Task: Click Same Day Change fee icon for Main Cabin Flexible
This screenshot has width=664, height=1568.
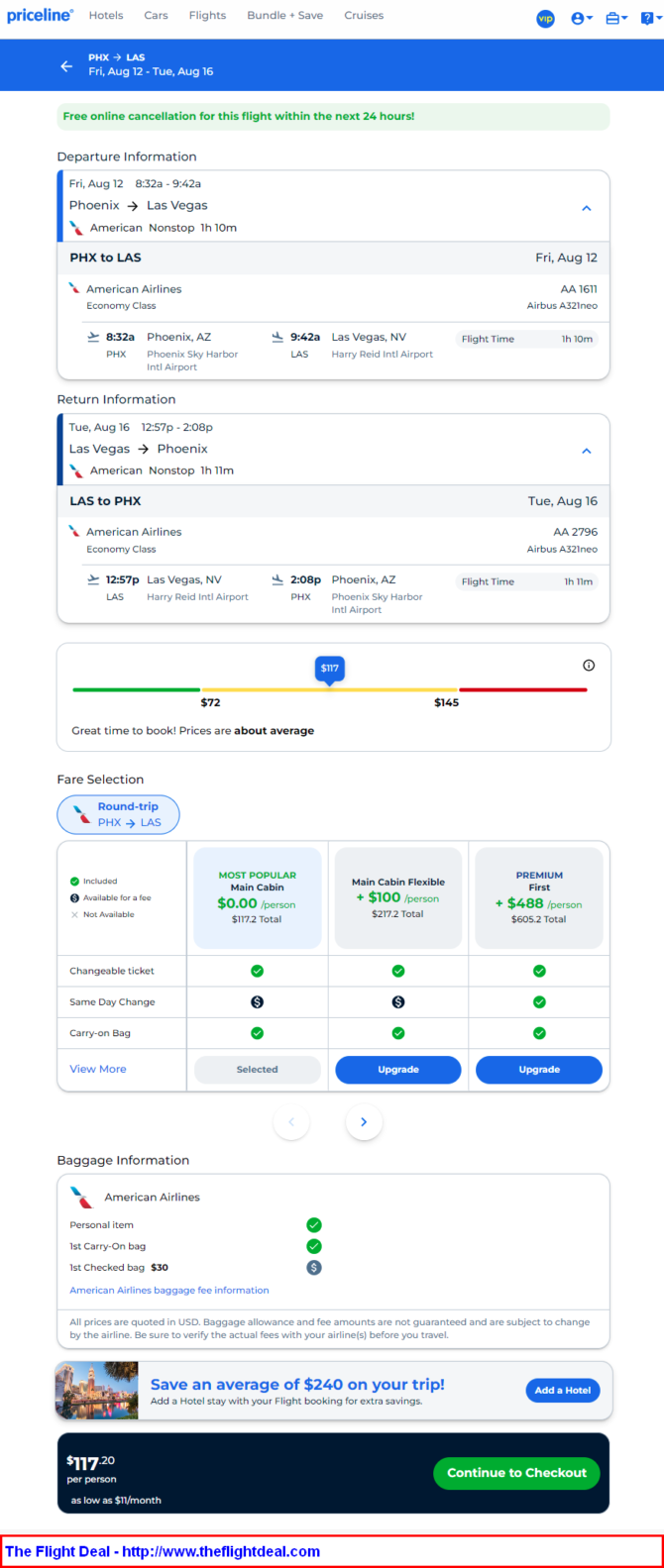Action: (x=398, y=1002)
